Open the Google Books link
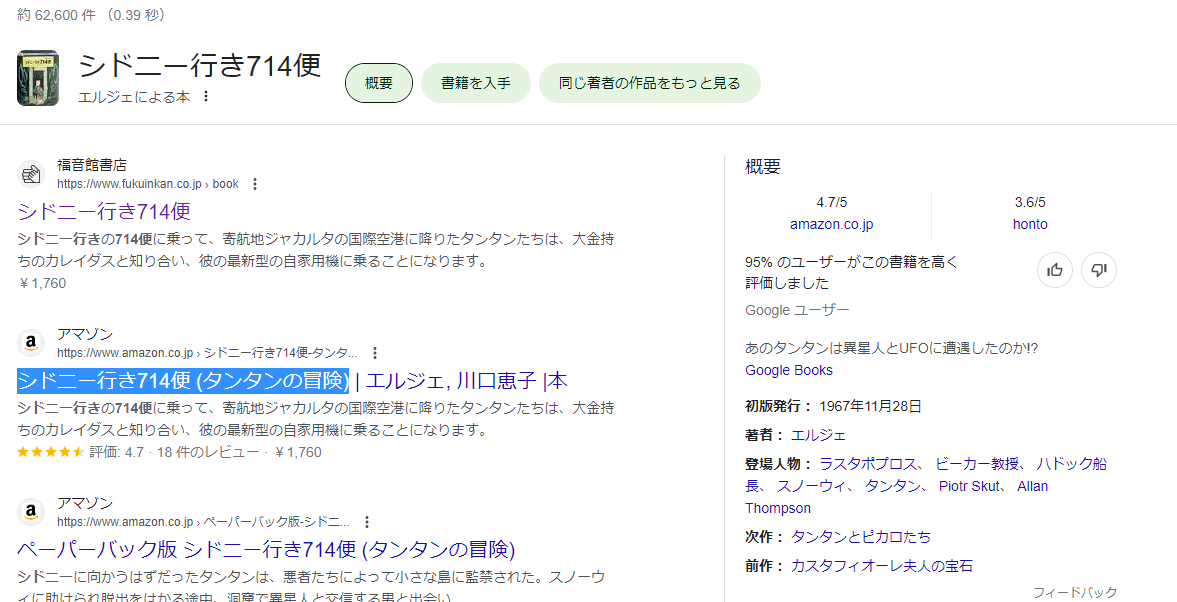Screen dimensions: 1177x602 (x=789, y=370)
